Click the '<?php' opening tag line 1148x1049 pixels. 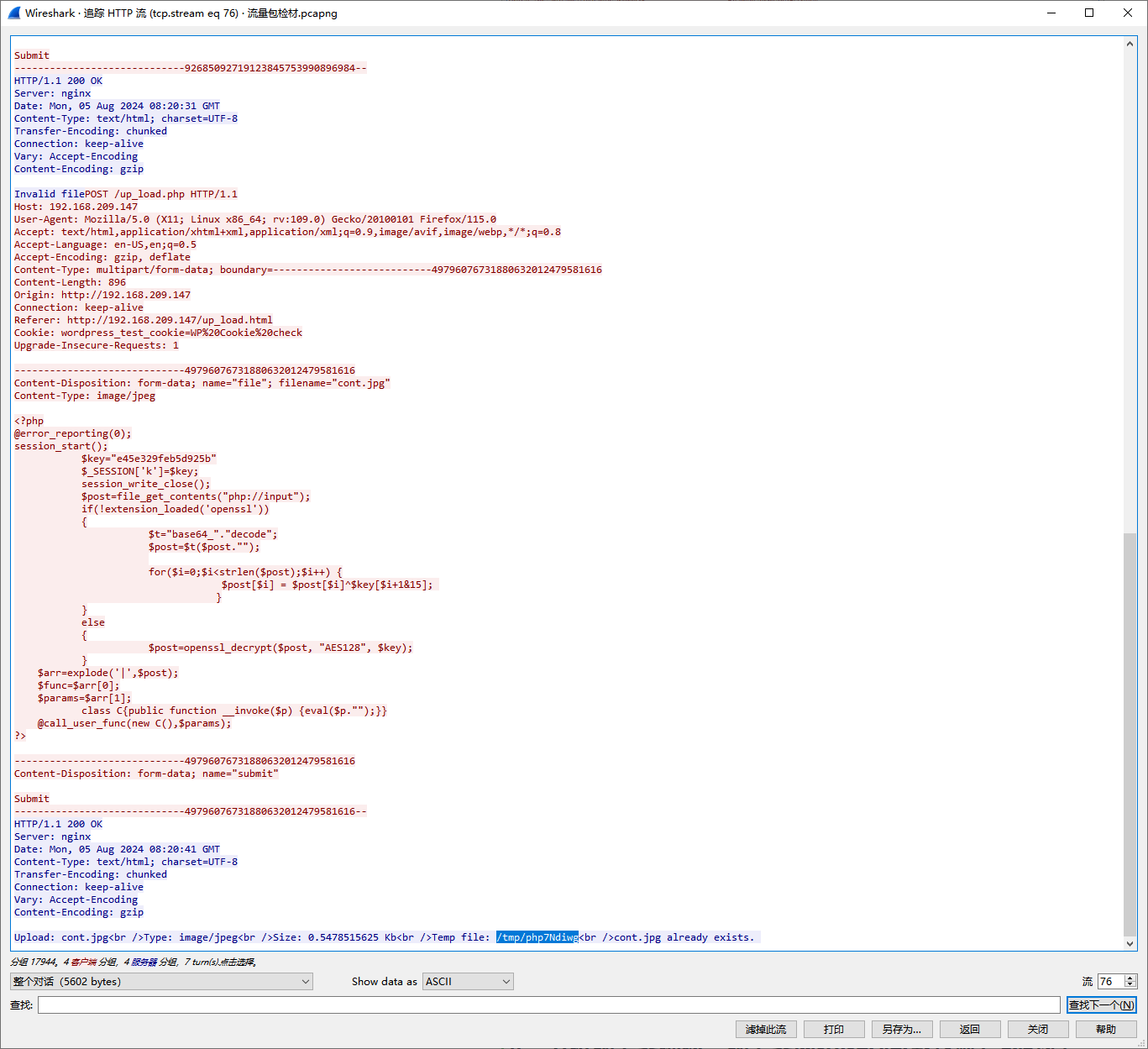click(x=29, y=421)
